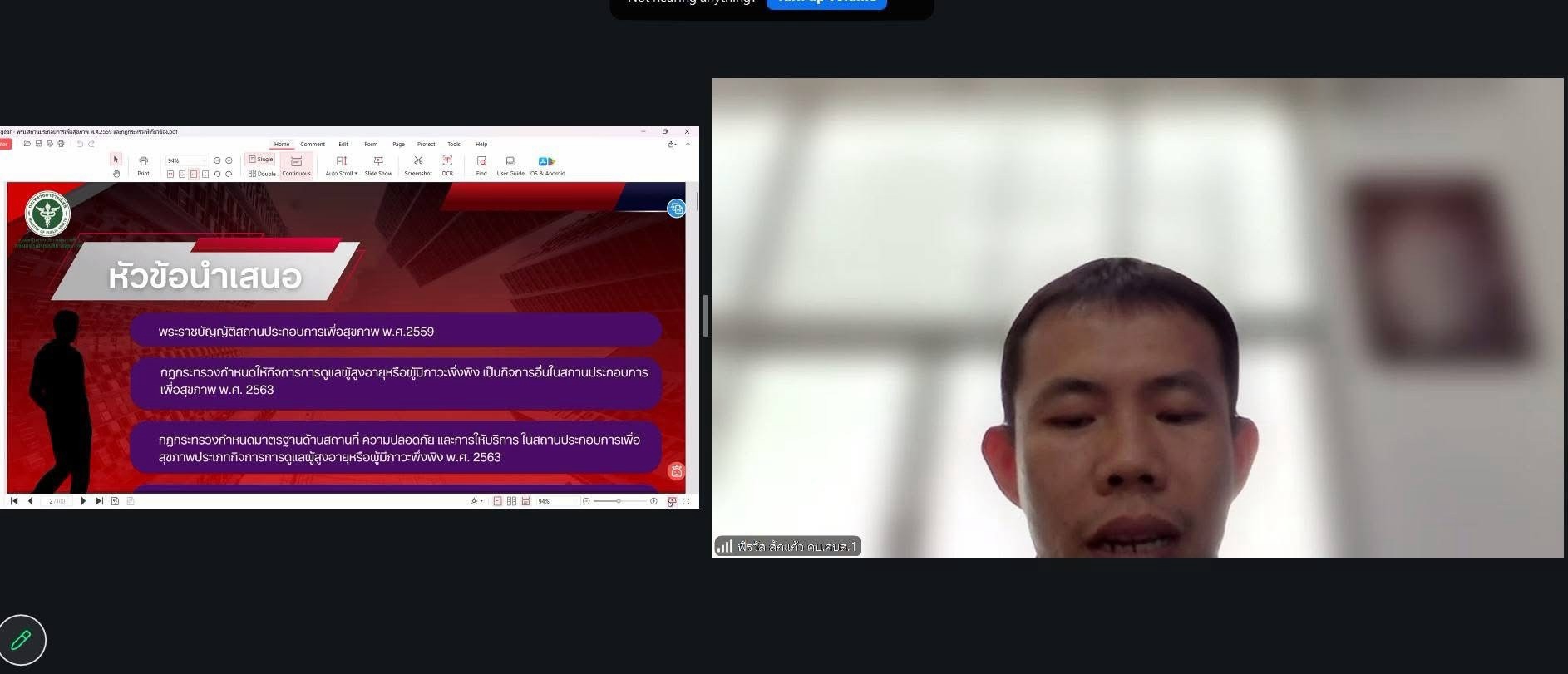
Task: Open the Find tool
Action: click(x=481, y=165)
